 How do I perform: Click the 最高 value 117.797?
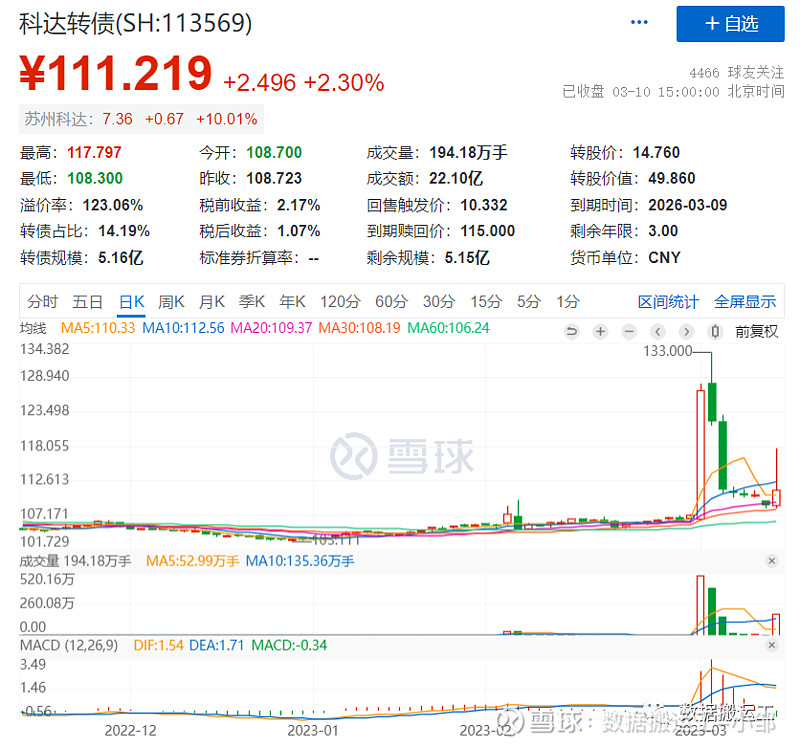click(x=94, y=152)
